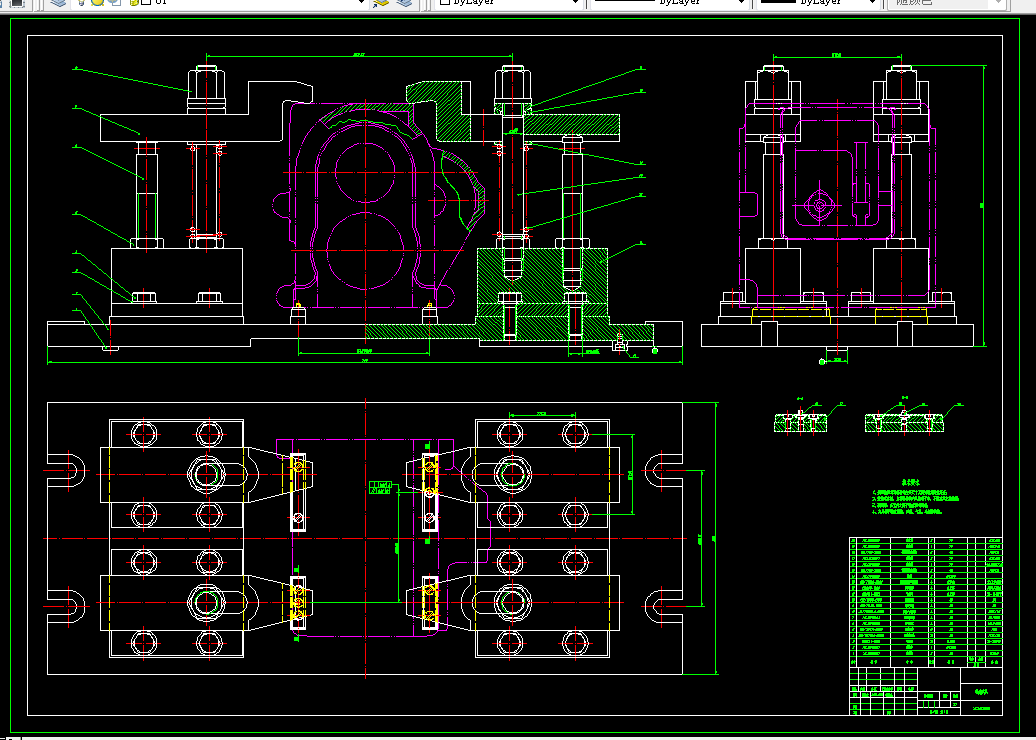Expand the layer list dropdown arrow
This screenshot has width=1036, height=740.
(361, 3)
